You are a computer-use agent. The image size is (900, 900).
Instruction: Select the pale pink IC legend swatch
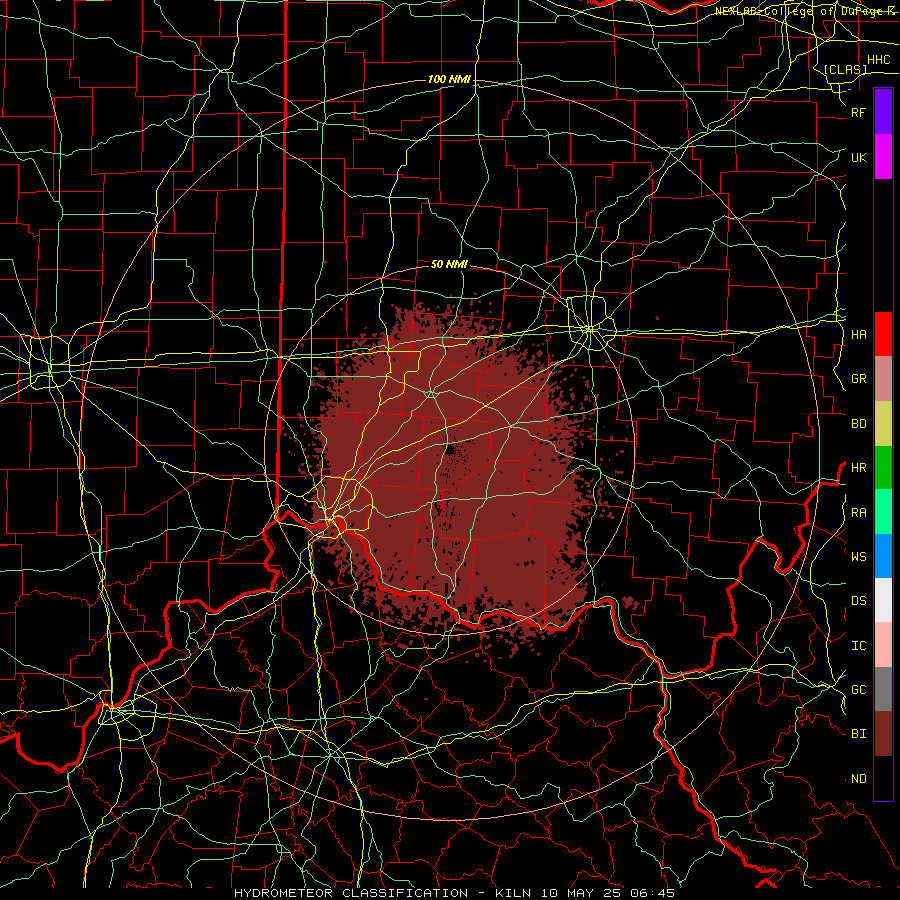(x=883, y=645)
